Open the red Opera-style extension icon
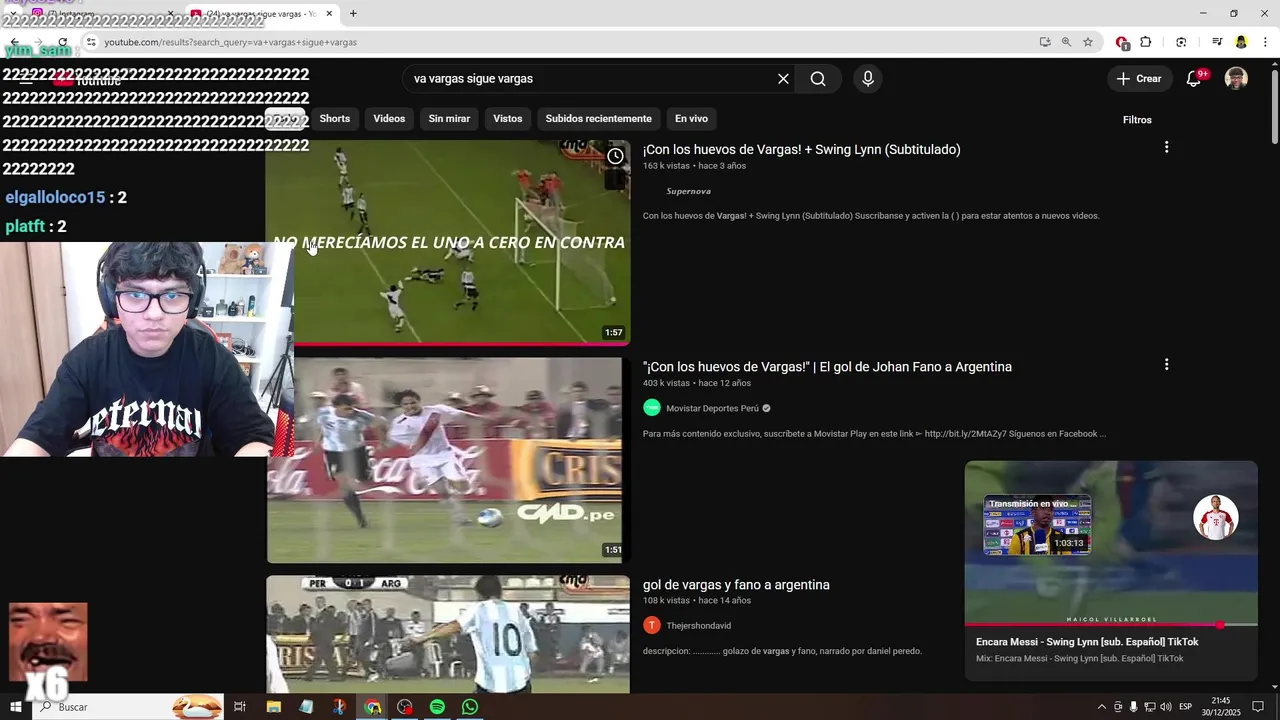This screenshot has width=1280, height=720. pos(1122,42)
